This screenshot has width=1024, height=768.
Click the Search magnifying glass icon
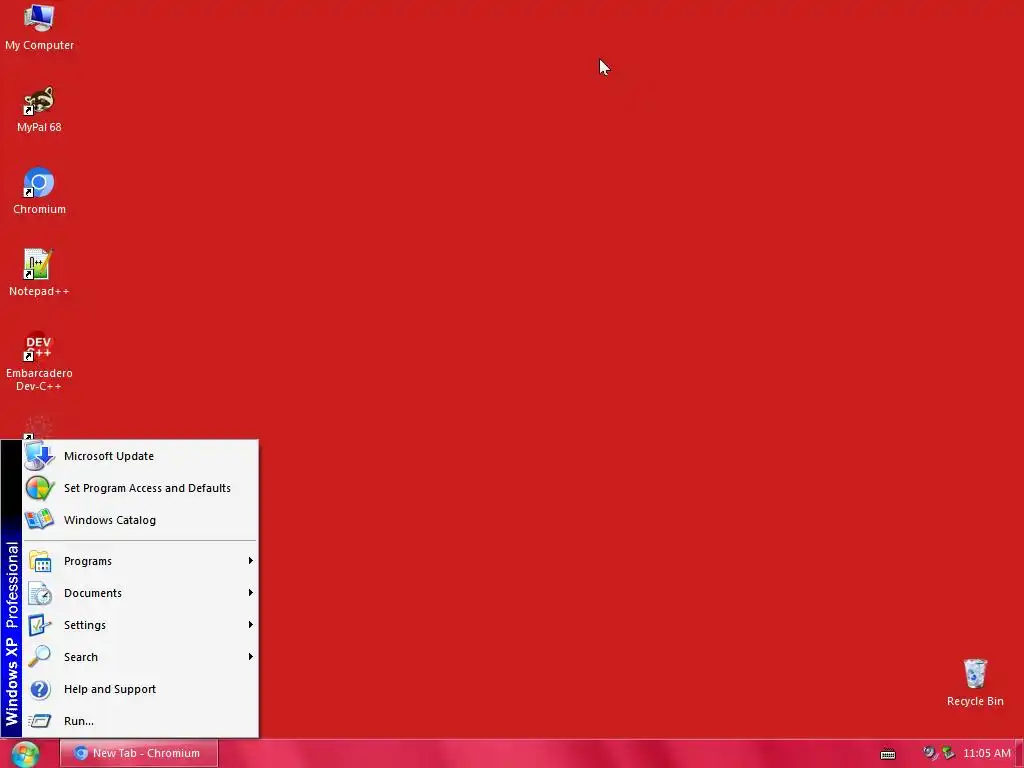tap(39, 656)
